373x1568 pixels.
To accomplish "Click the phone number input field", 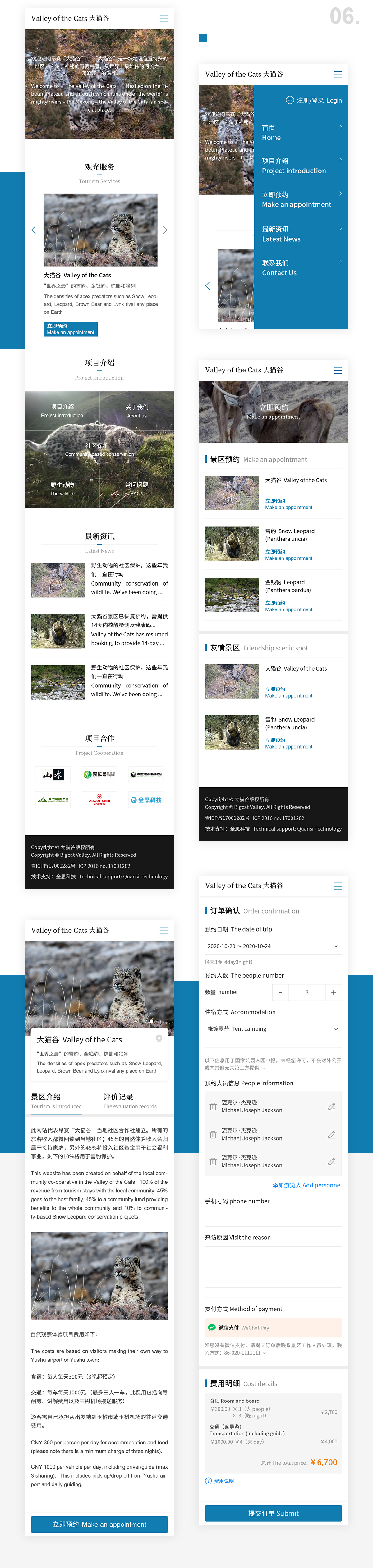I will pyautogui.click(x=273, y=1218).
